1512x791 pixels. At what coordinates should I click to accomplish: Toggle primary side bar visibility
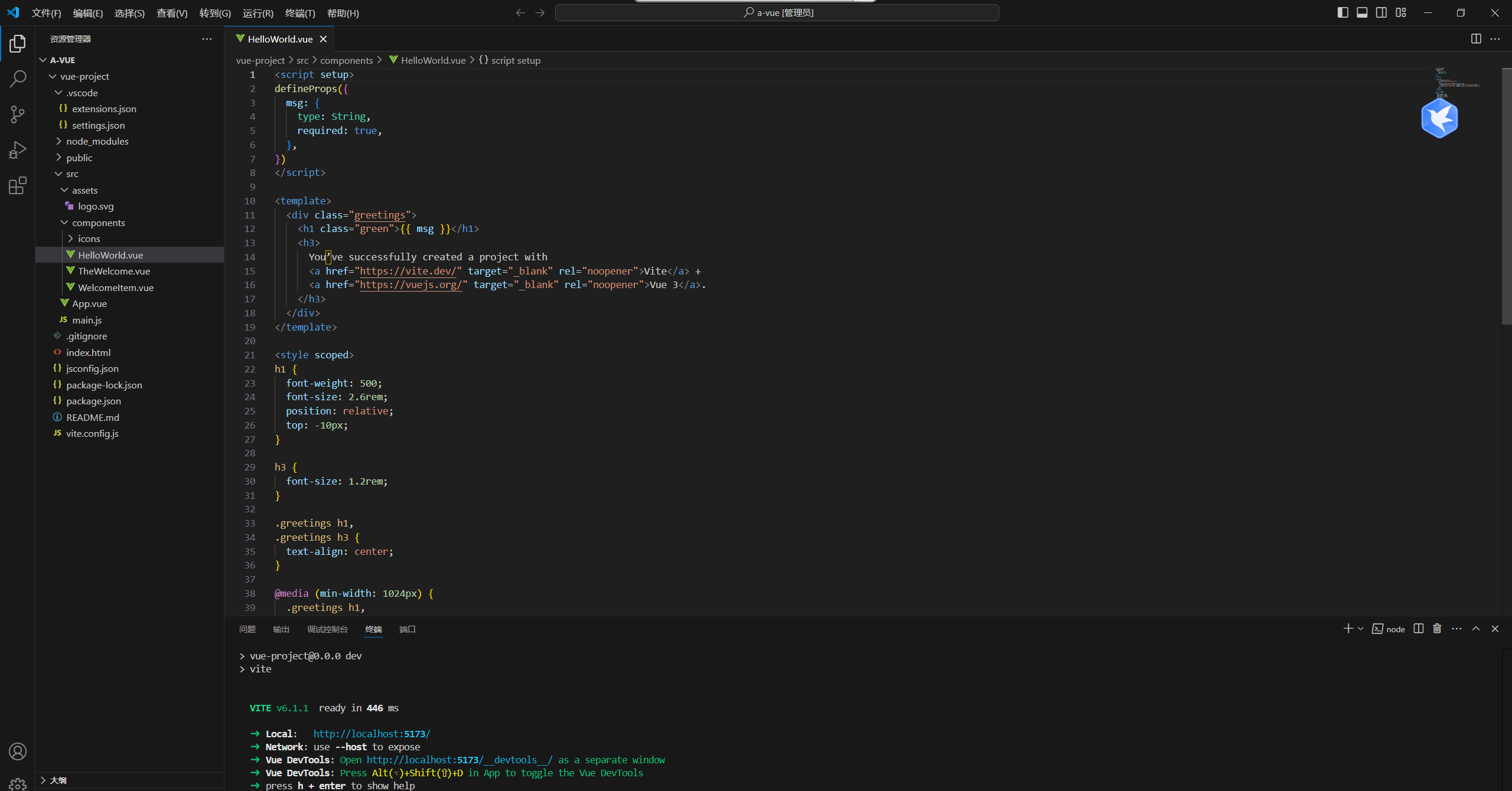click(x=1342, y=12)
